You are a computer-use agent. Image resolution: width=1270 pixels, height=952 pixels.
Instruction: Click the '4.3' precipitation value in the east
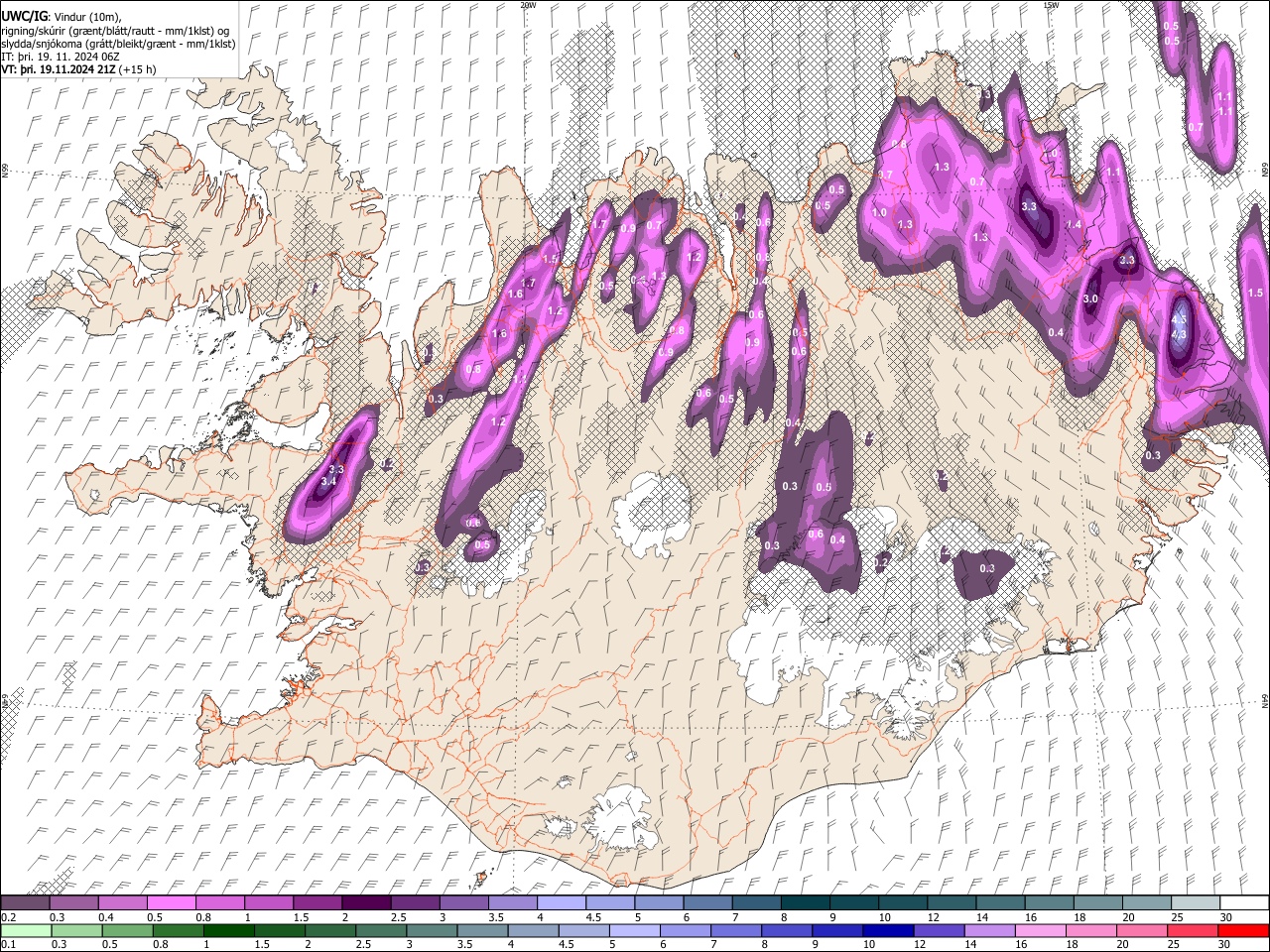pyautogui.click(x=1179, y=335)
